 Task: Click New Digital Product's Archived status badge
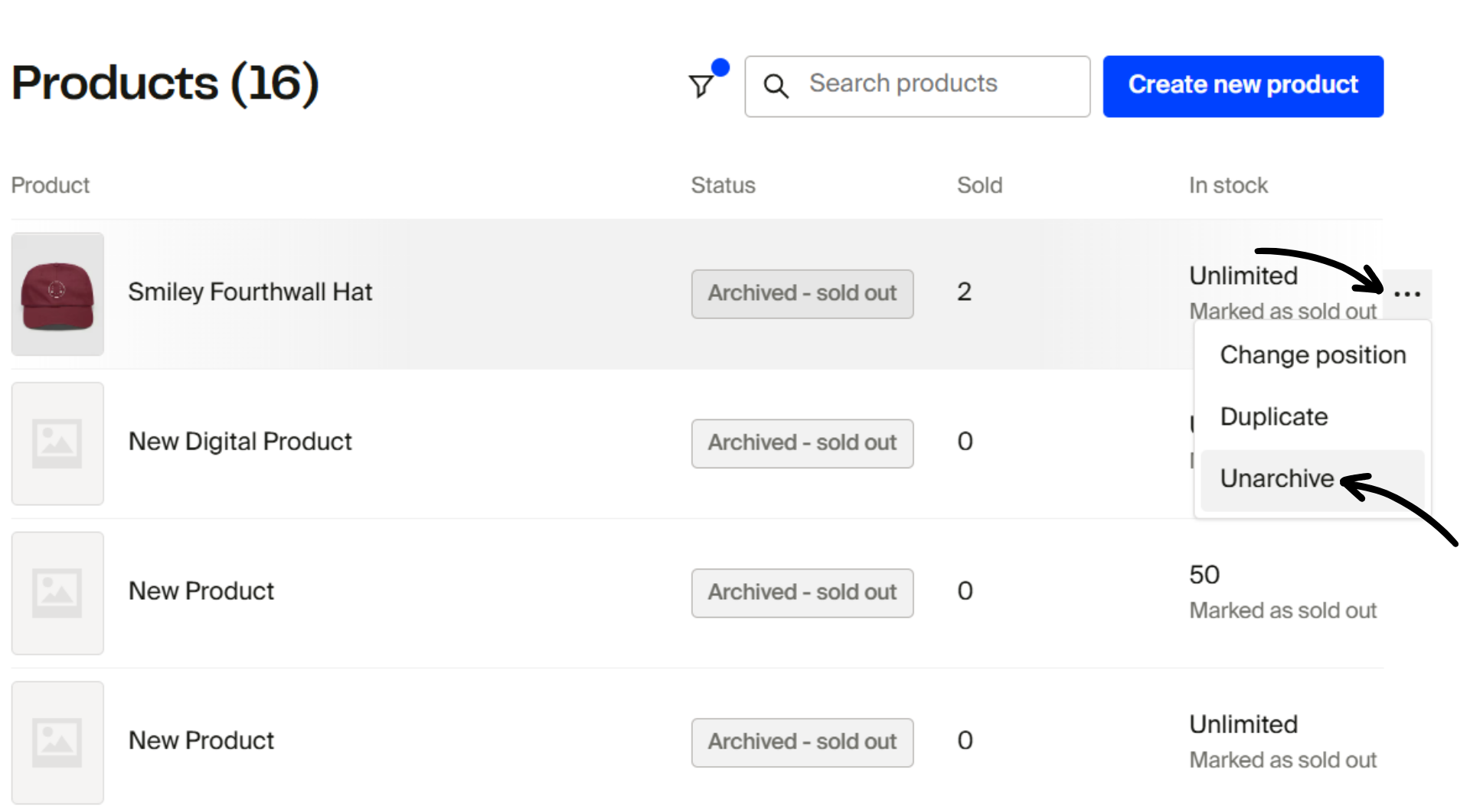pyautogui.click(x=802, y=443)
